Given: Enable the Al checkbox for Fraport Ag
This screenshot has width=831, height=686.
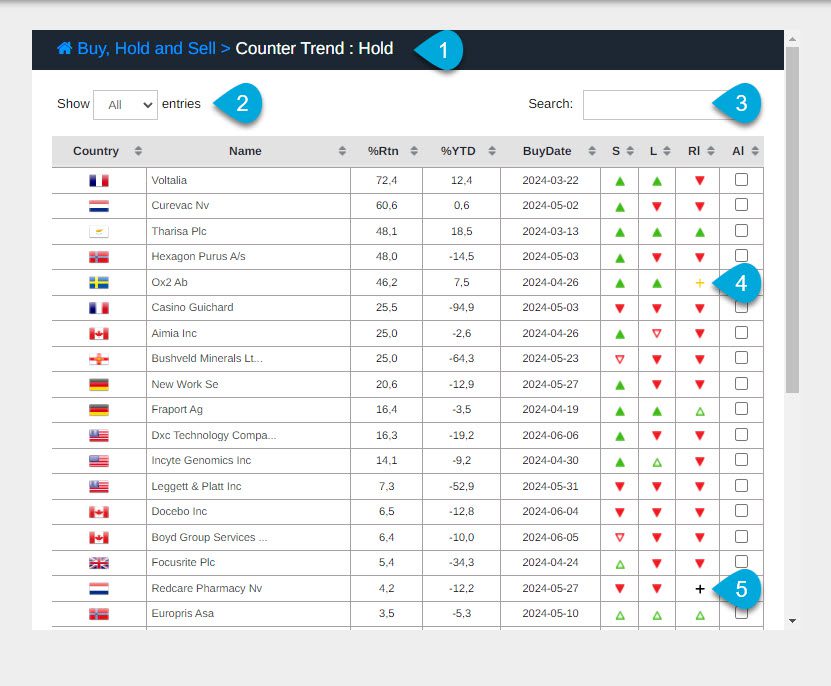Looking at the screenshot, I should pos(741,409).
